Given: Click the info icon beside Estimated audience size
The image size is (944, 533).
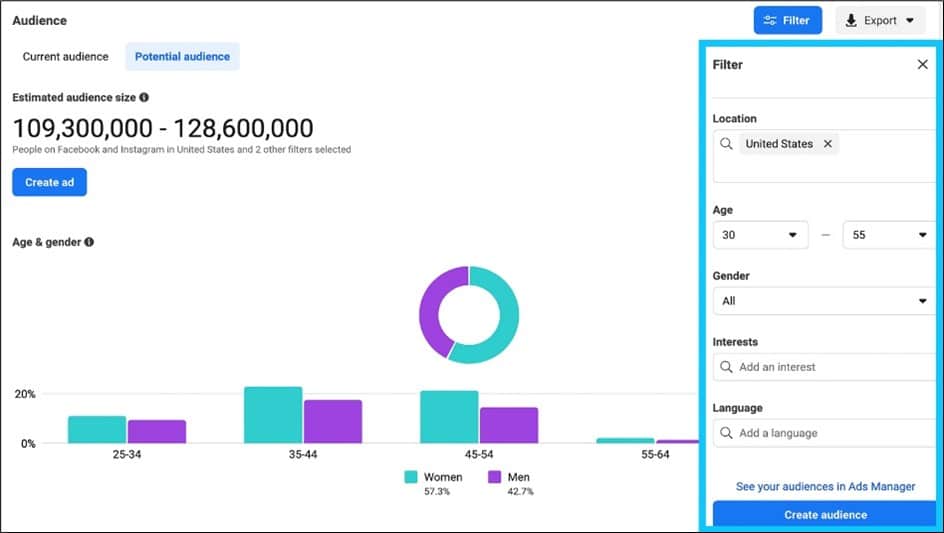Looking at the screenshot, I should (x=144, y=98).
